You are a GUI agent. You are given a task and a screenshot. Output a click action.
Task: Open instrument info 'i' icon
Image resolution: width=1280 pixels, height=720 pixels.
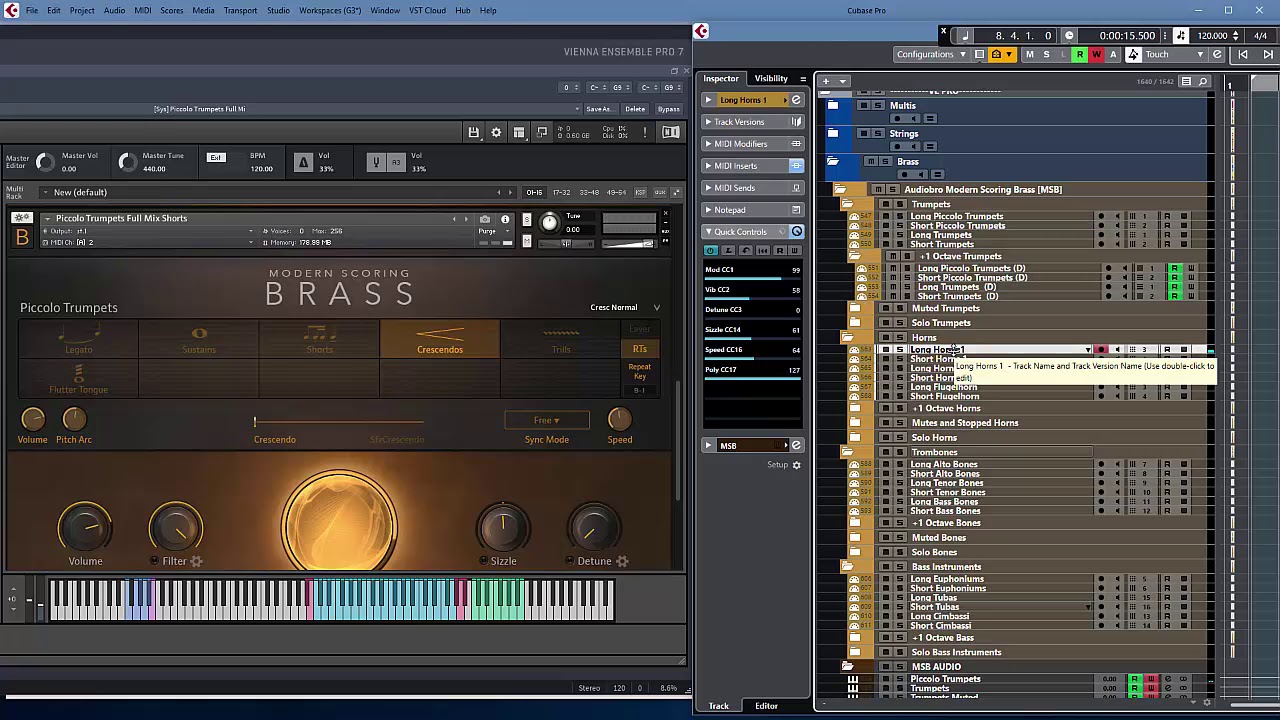(505, 219)
